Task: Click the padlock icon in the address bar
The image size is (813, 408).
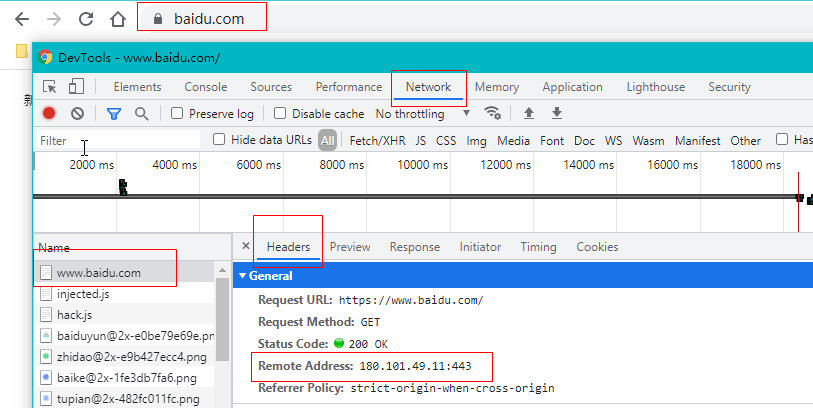Action: point(158,19)
